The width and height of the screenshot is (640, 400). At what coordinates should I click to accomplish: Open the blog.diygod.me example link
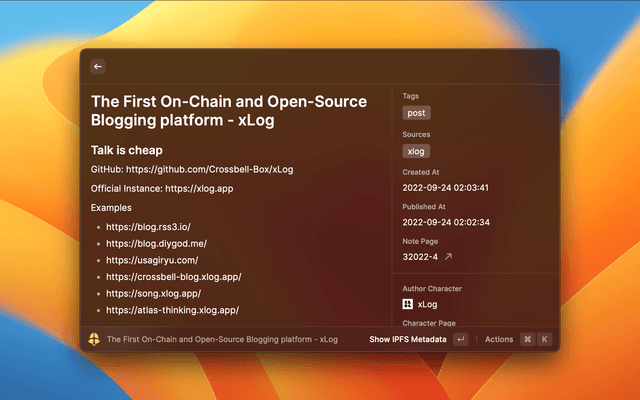tap(156, 243)
